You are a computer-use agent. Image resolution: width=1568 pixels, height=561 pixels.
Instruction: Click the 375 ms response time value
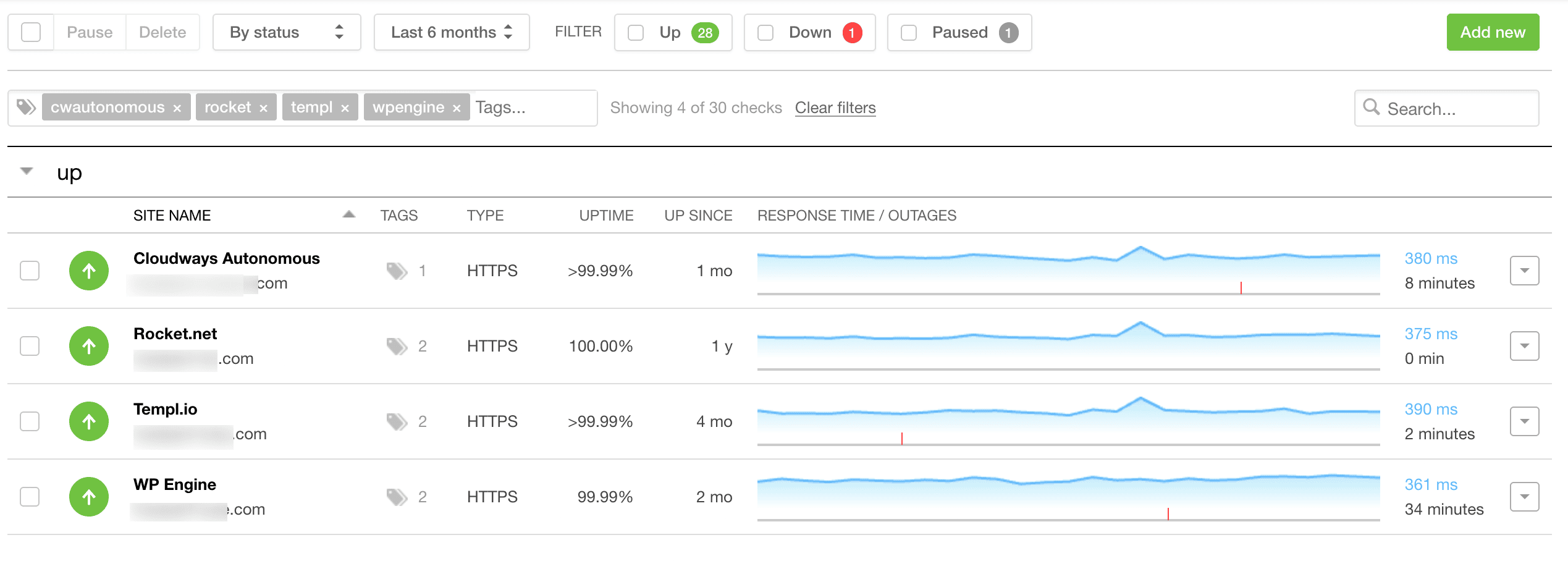point(1431,334)
